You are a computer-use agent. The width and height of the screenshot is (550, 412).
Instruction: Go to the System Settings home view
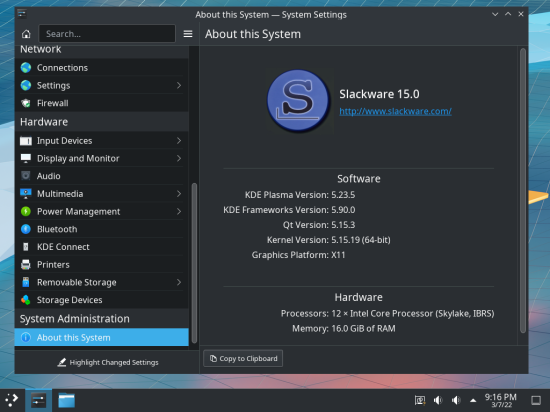[26, 34]
